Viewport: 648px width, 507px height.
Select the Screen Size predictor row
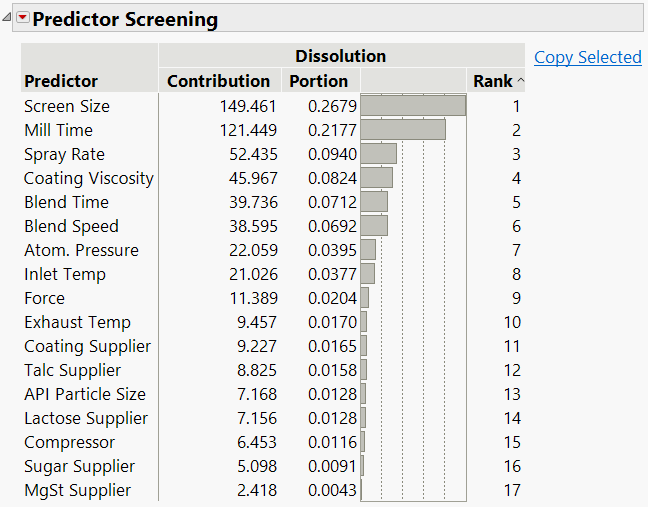[x=67, y=106]
